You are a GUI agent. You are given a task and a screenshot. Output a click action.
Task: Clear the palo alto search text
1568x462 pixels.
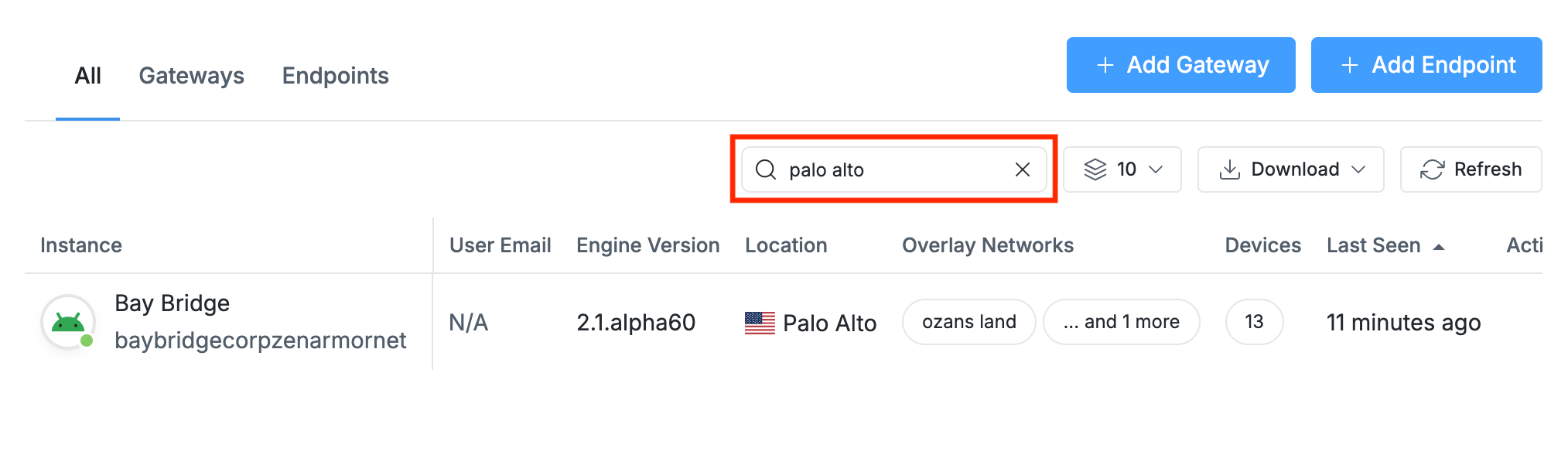click(1022, 169)
